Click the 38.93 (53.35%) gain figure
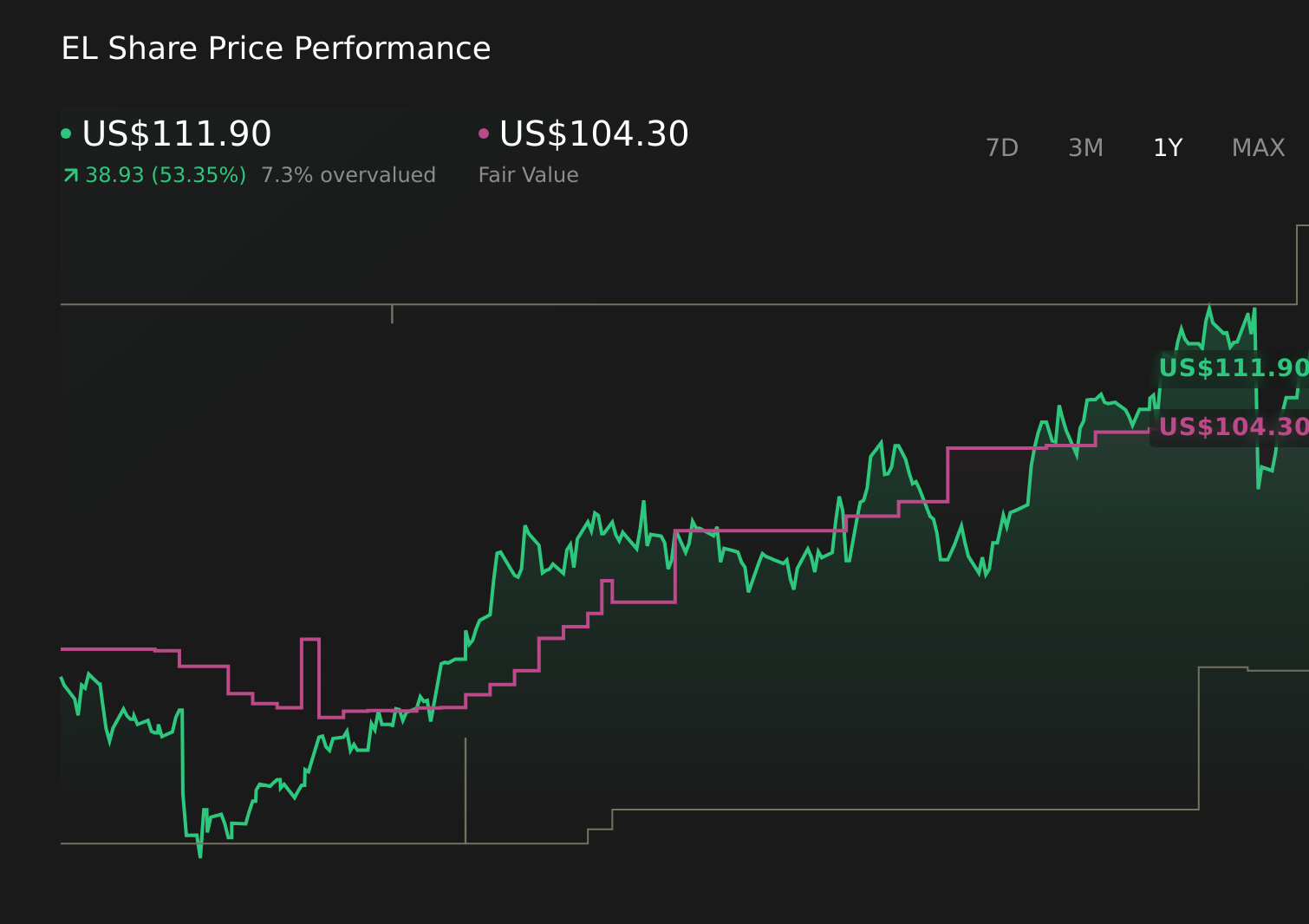 (x=165, y=174)
